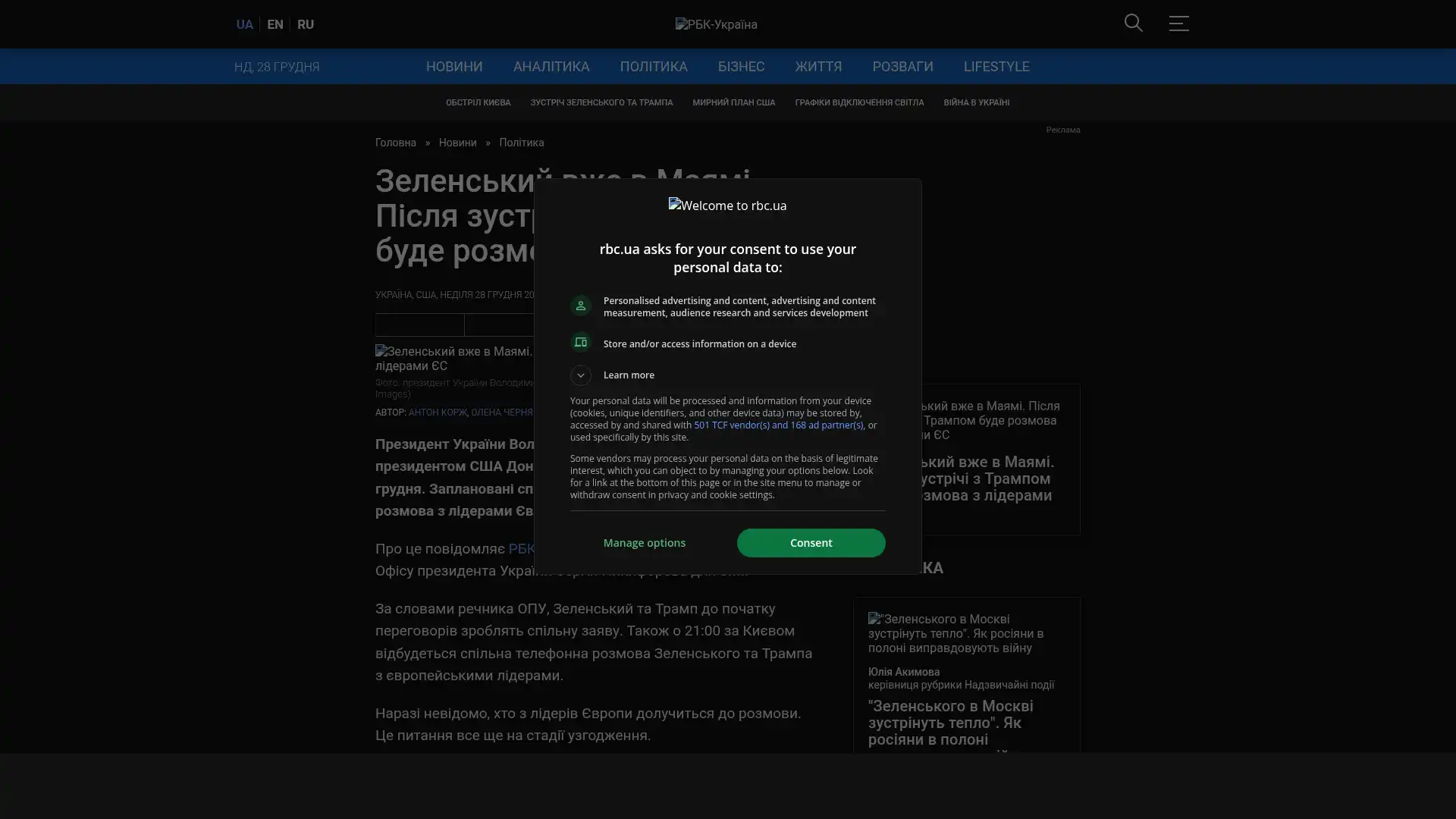Switch language to EN
Image resolution: width=1456 pixels, height=819 pixels.
(x=275, y=24)
